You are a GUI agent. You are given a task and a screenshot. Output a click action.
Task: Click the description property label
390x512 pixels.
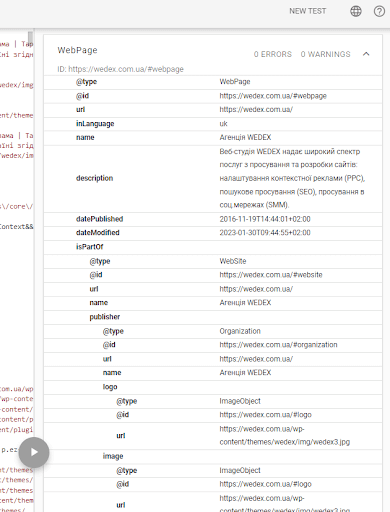pyautogui.click(x=94, y=178)
